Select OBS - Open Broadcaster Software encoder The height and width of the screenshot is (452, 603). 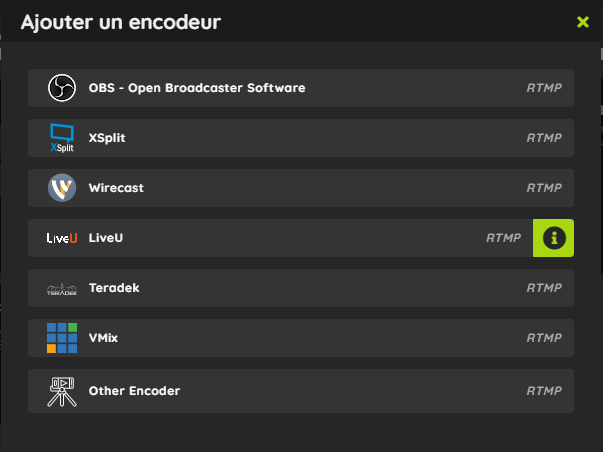tap(301, 88)
